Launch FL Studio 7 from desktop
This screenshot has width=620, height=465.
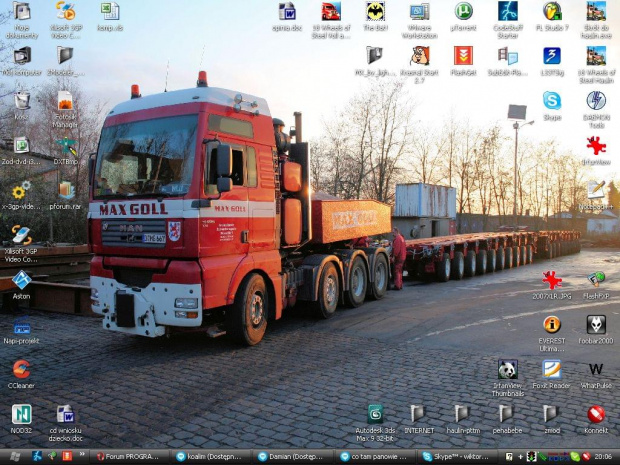click(x=551, y=12)
